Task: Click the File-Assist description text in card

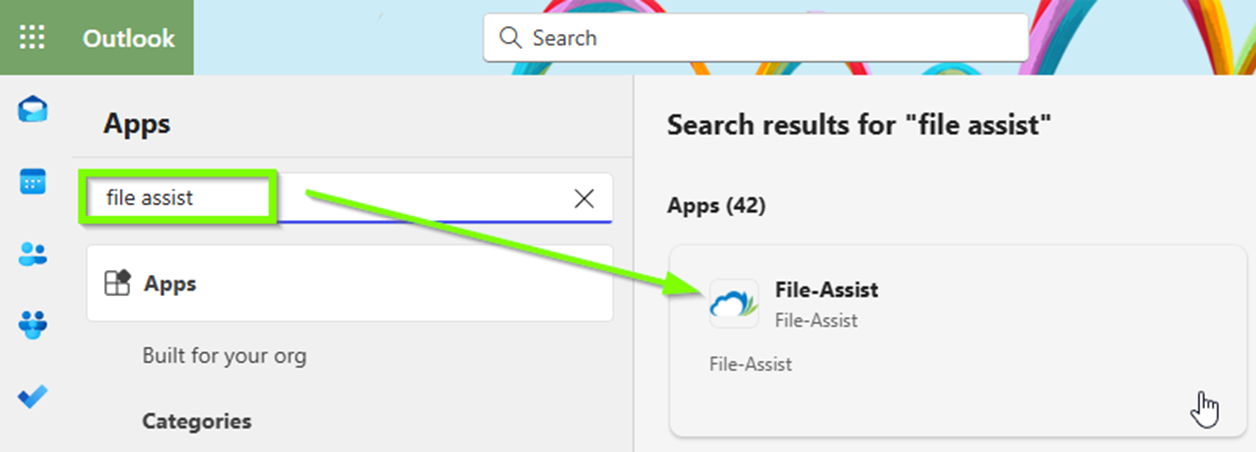Action: [x=750, y=364]
